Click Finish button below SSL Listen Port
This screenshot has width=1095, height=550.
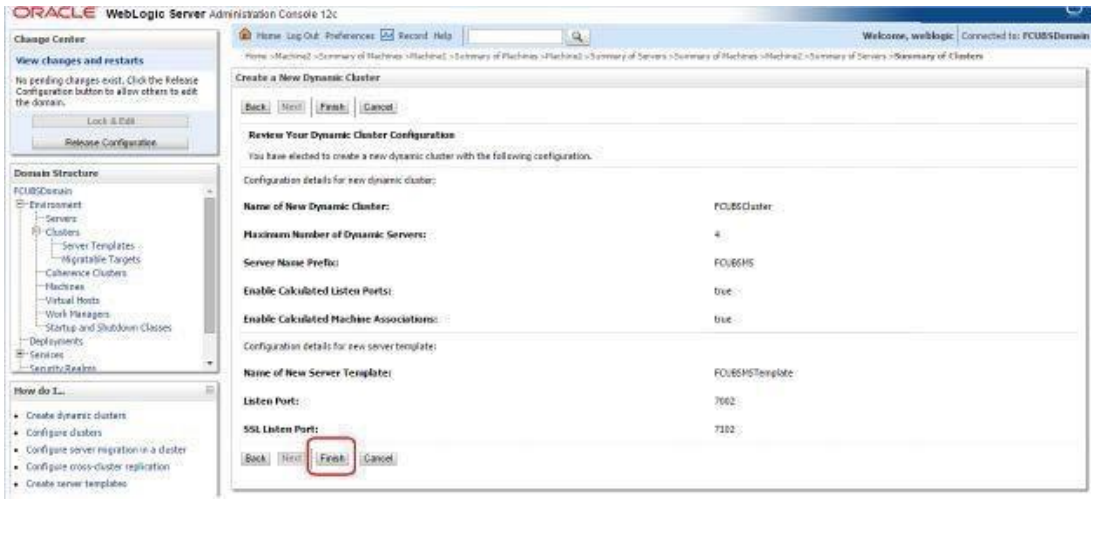(x=332, y=459)
